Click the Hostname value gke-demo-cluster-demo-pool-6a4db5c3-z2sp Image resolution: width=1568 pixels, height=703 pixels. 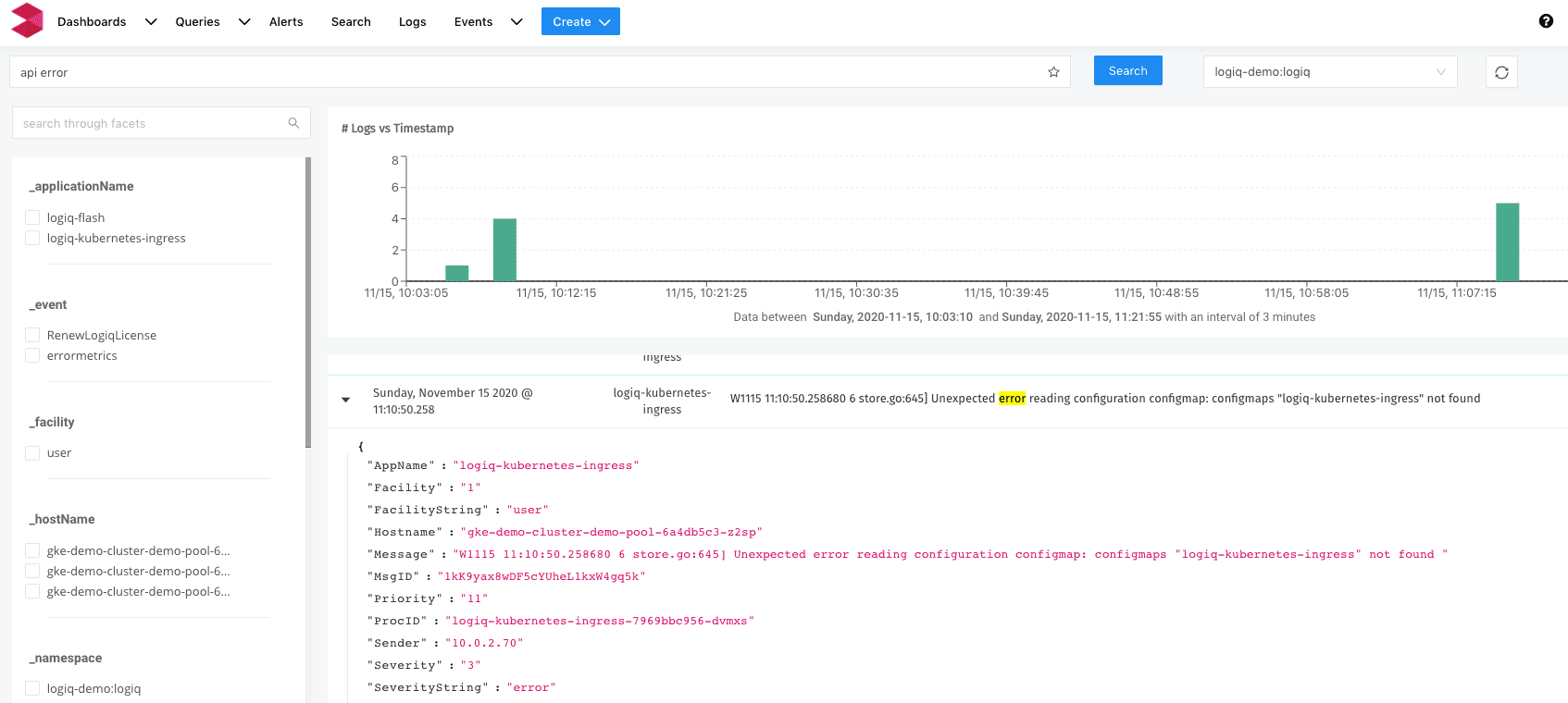click(x=612, y=532)
